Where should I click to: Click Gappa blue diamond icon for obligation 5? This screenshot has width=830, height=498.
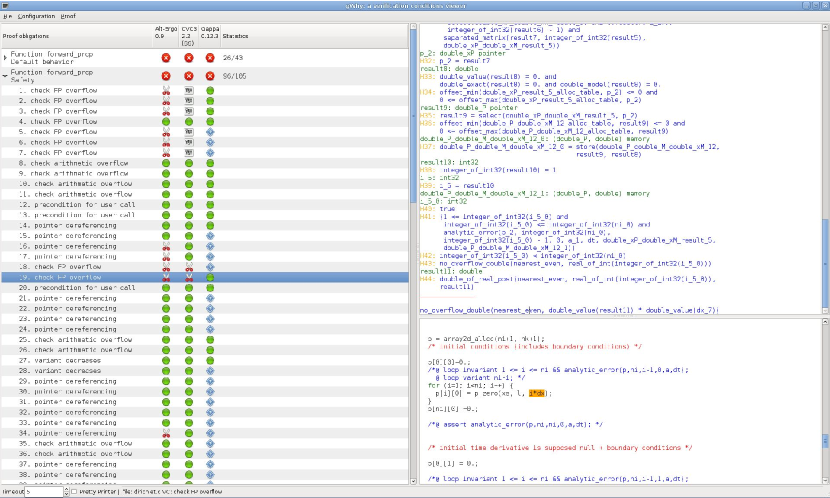coord(210,132)
